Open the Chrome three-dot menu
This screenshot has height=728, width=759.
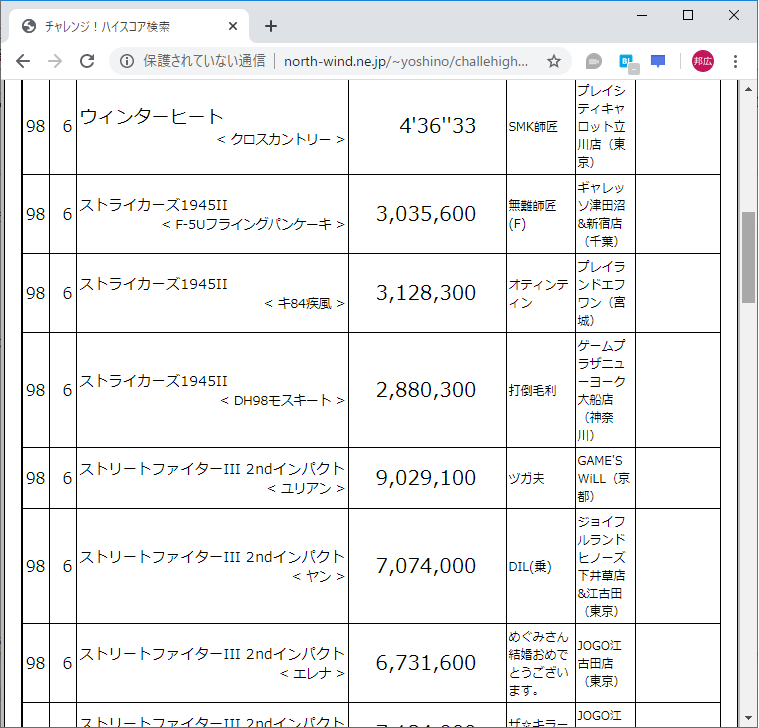pos(735,61)
